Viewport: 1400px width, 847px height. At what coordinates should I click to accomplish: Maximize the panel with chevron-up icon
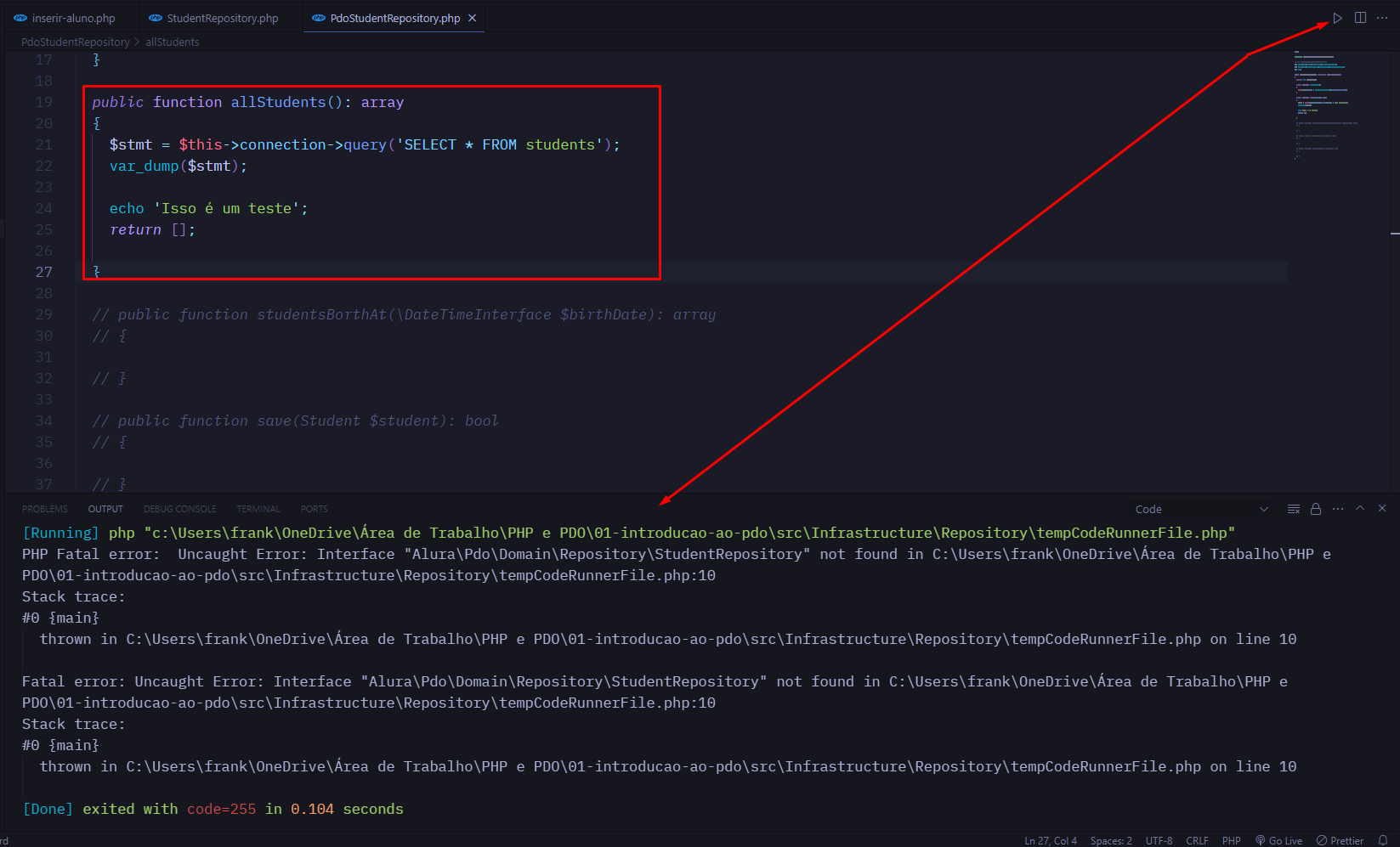coord(1360,508)
